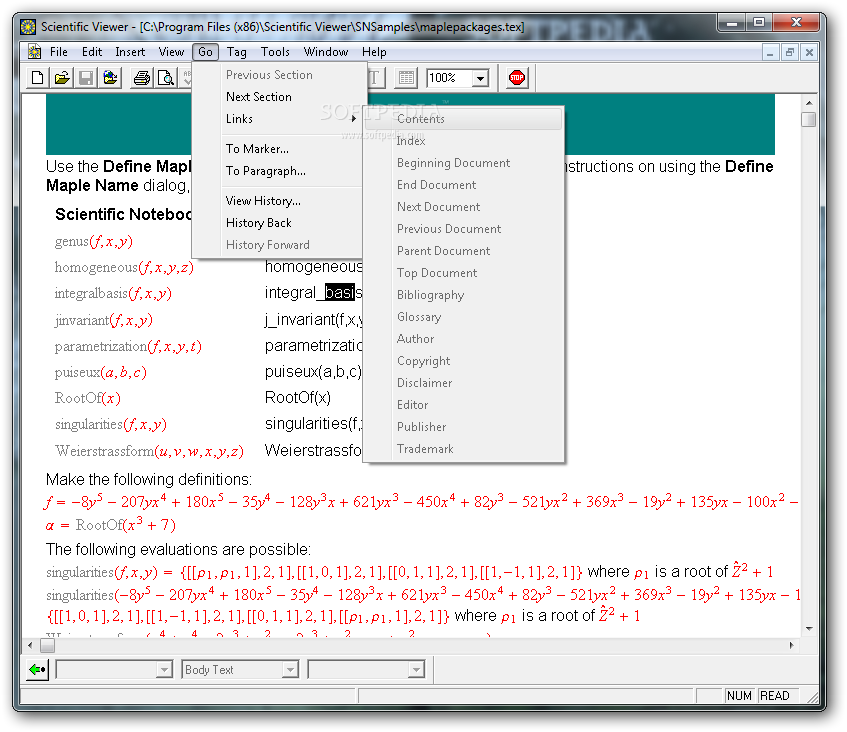The width and height of the screenshot is (847, 732).
Task: Minimize the inner document window
Action: tap(770, 52)
